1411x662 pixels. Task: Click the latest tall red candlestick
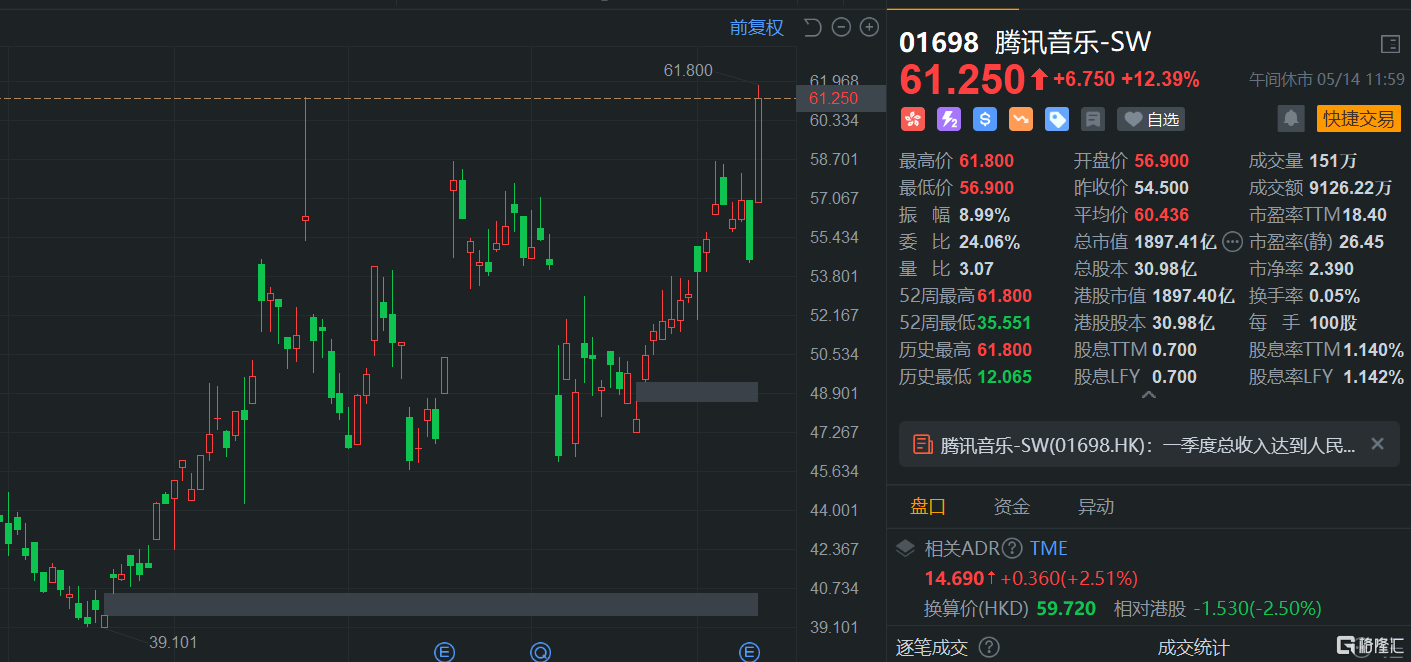tap(759, 145)
